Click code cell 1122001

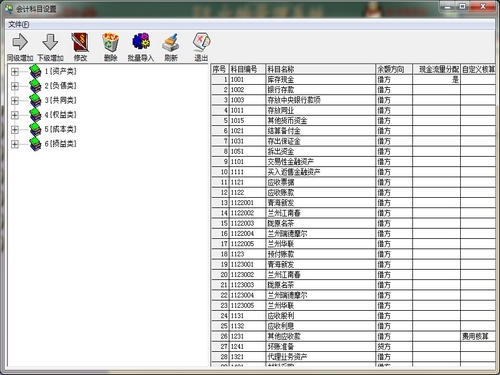point(247,203)
